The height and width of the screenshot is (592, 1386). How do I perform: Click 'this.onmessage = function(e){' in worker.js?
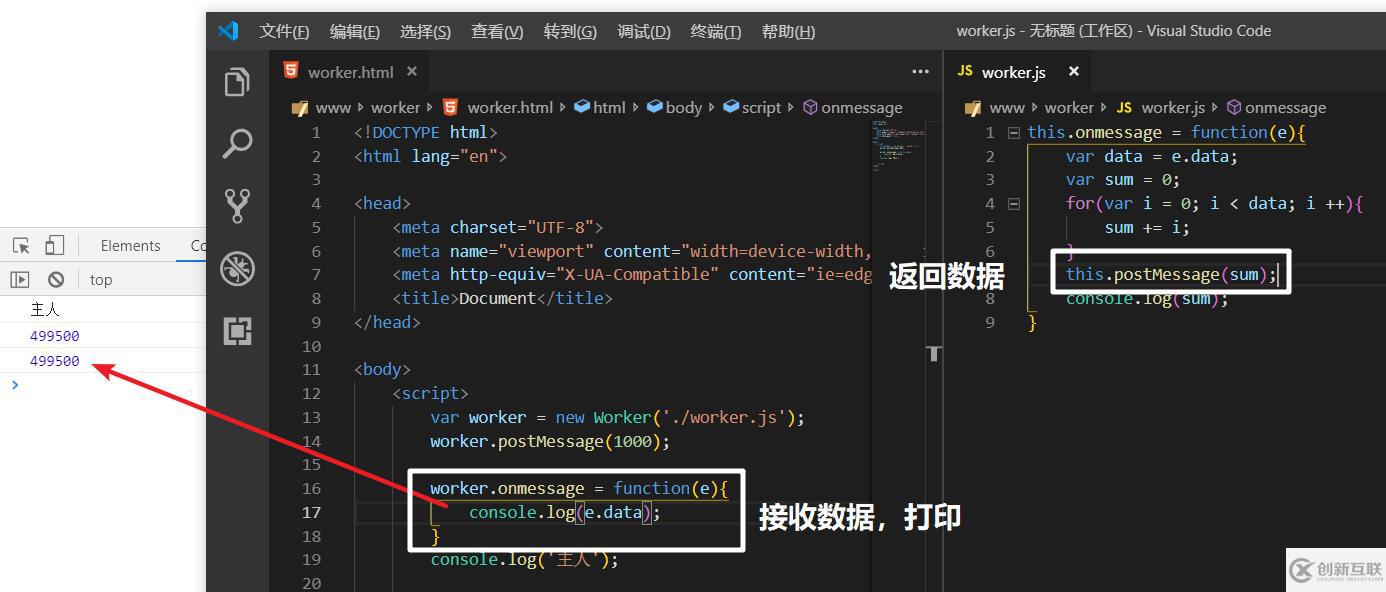(x=1167, y=132)
